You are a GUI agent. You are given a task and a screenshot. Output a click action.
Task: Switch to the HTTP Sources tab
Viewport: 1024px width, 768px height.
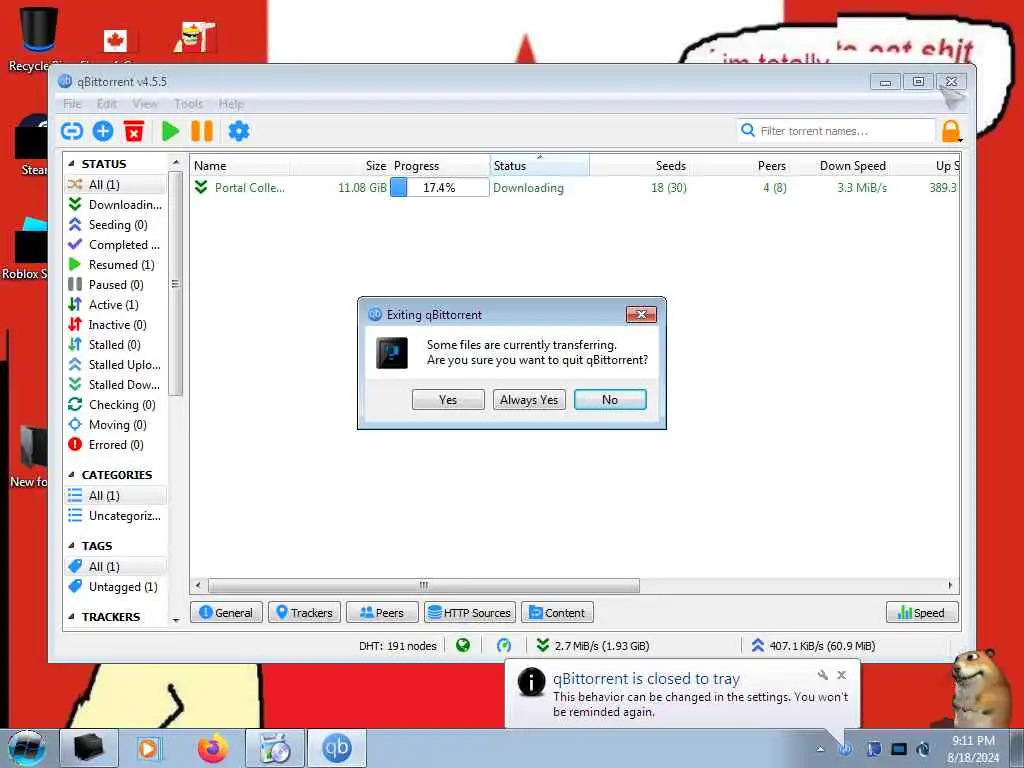(x=470, y=613)
